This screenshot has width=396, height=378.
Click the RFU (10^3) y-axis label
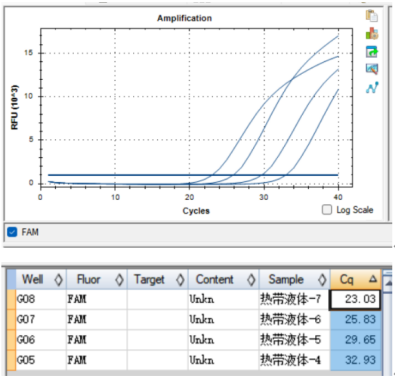click(x=14, y=107)
